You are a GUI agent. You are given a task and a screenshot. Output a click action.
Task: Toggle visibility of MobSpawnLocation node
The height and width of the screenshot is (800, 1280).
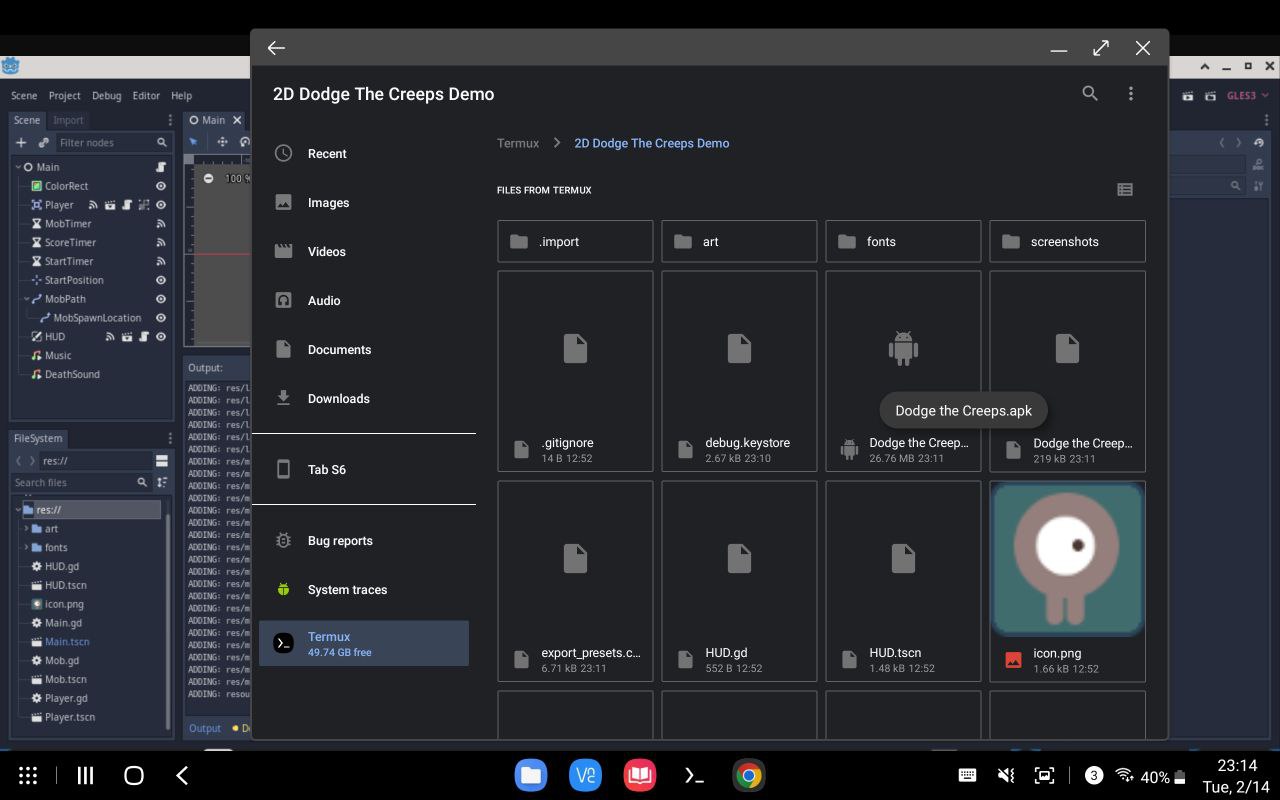(x=161, y=318)
